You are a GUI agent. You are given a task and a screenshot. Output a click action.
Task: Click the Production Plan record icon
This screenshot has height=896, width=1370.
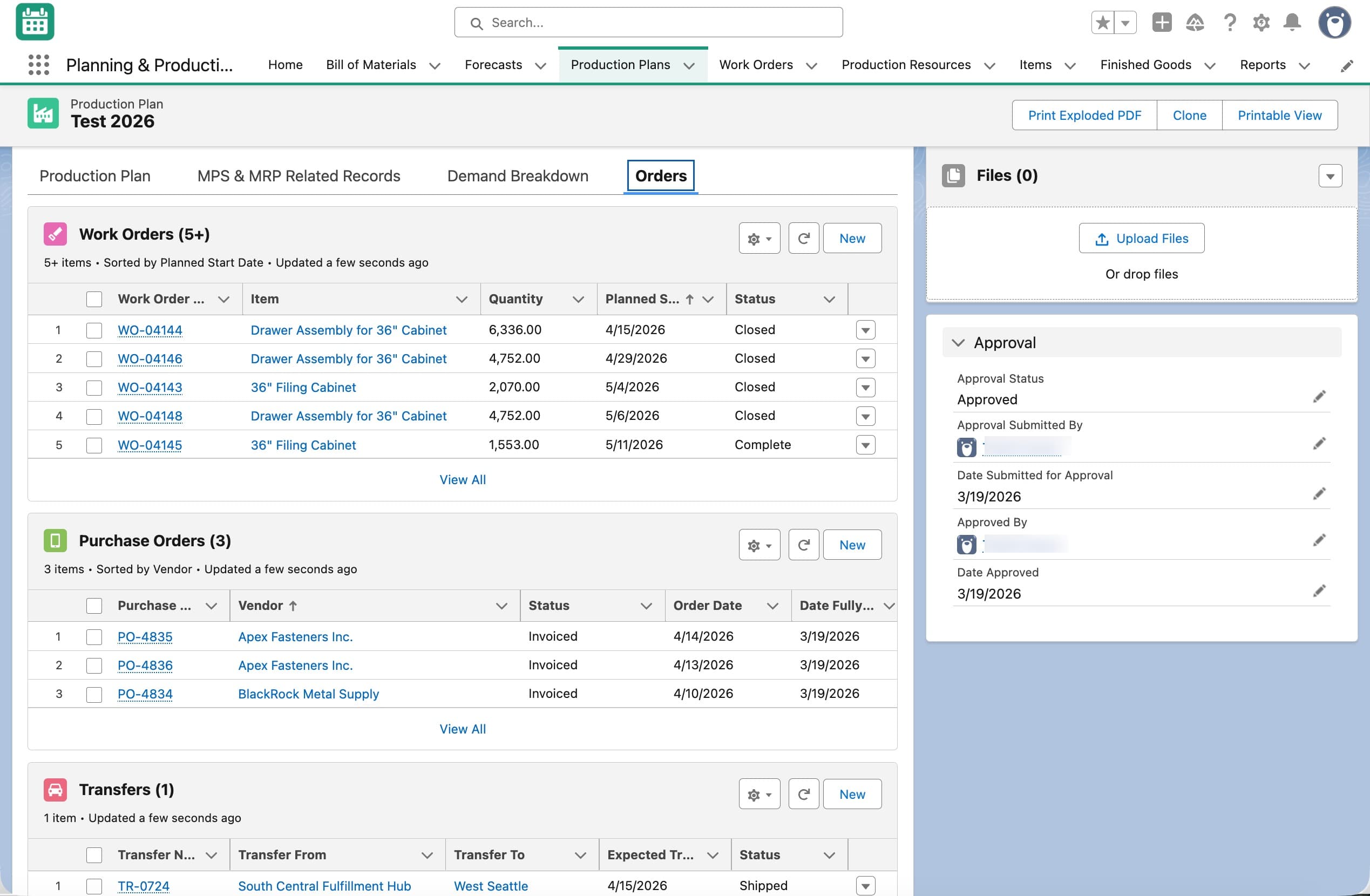click(x=43, y=113)
